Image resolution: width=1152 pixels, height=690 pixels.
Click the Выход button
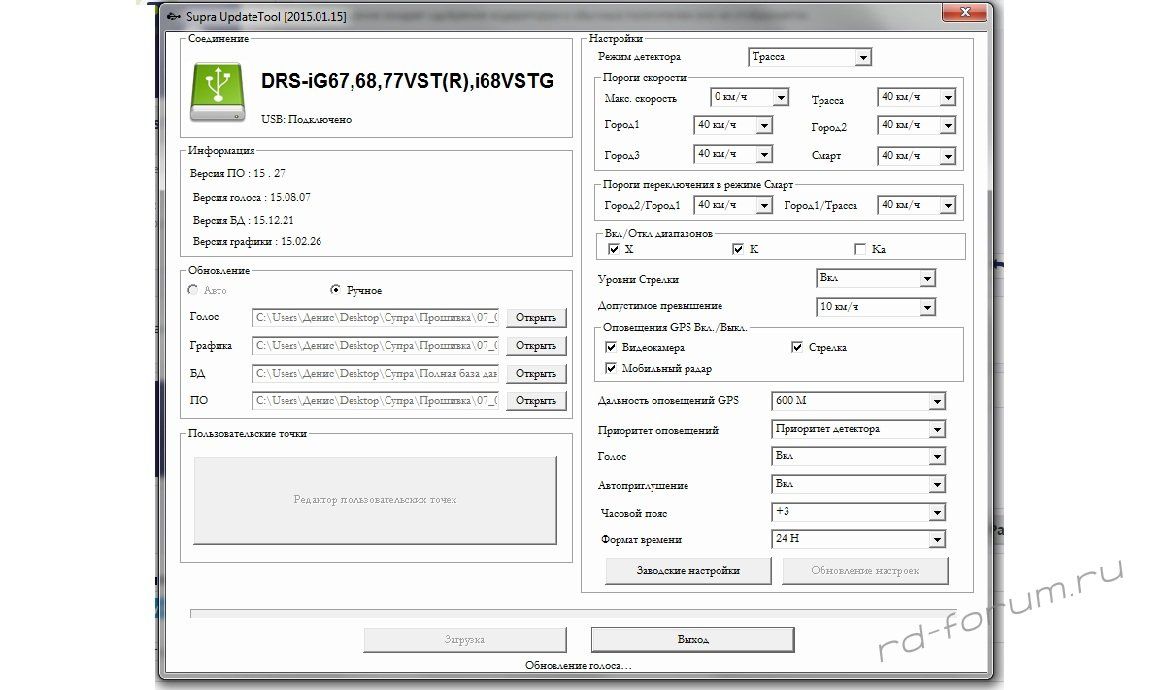pos(692,639)
